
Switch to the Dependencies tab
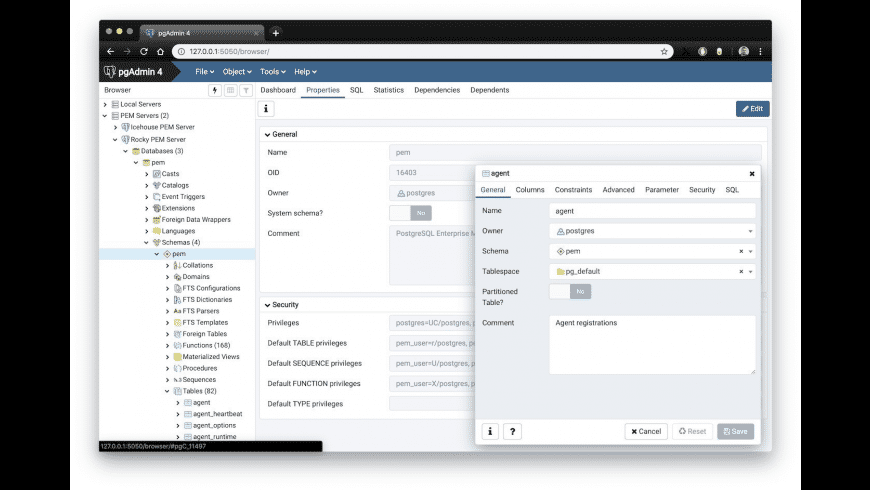pos(437,90)
